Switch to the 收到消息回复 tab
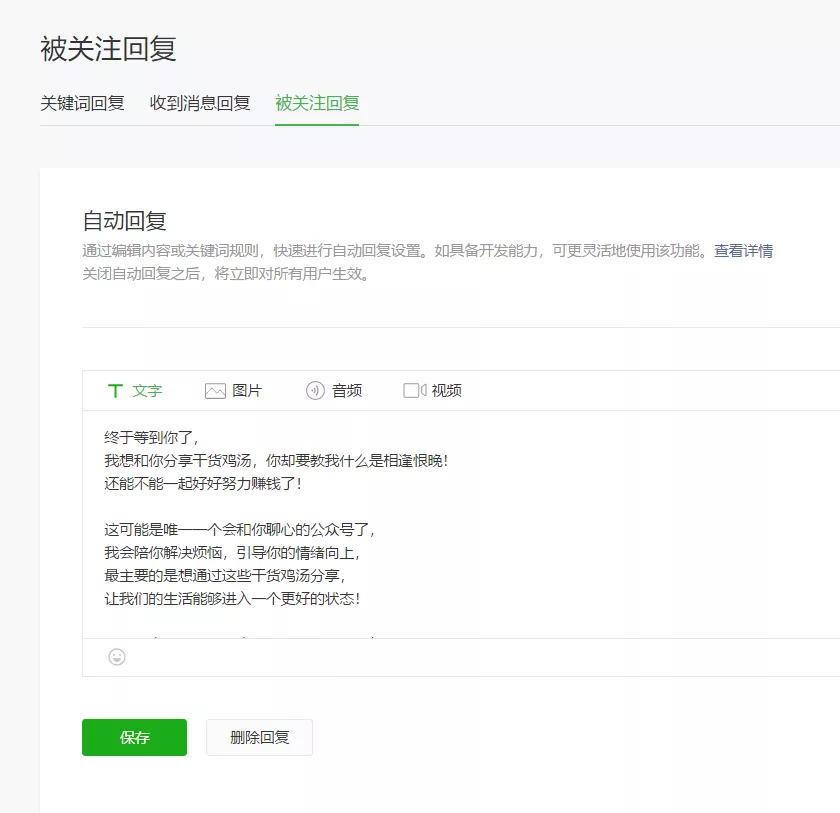This screenshot has height=813, width=840. click(201, 102)
